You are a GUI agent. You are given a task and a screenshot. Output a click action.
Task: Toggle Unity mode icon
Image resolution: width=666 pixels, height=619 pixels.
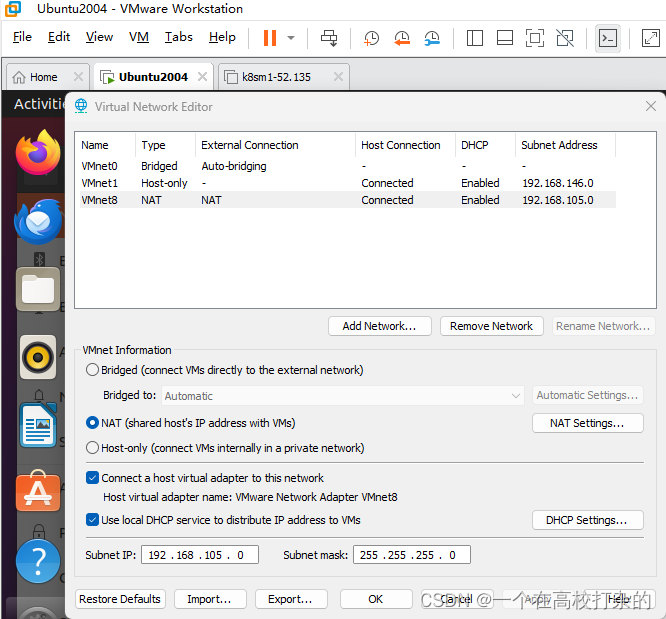(565, 38)
